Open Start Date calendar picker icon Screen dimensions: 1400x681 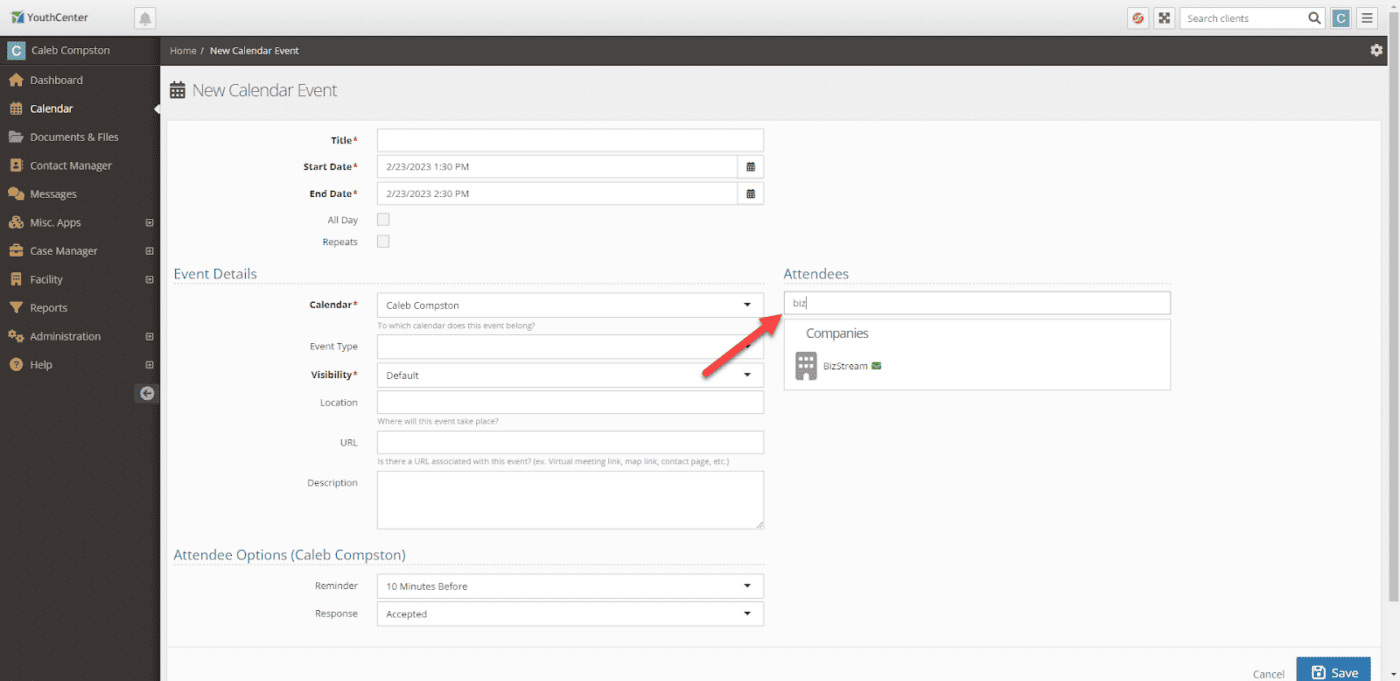coord(750,167)
